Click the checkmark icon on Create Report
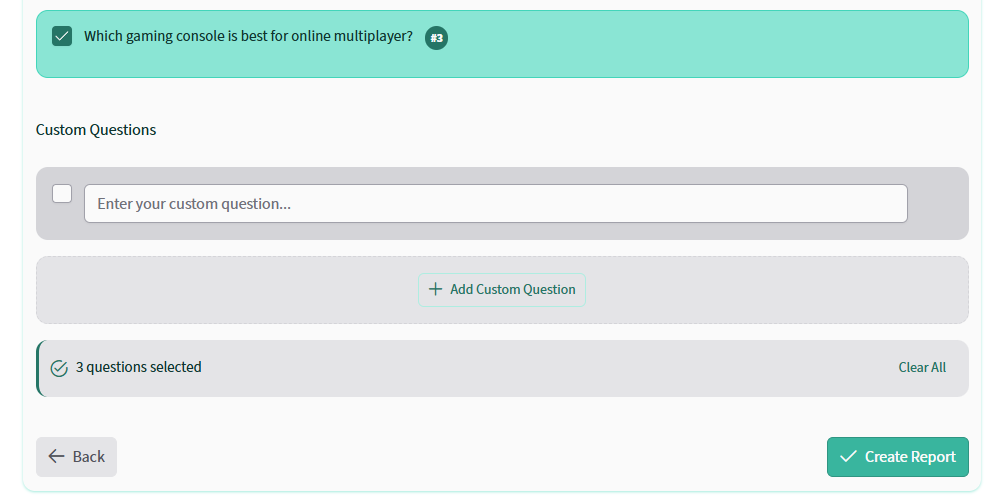 click(x=848, y=457)
